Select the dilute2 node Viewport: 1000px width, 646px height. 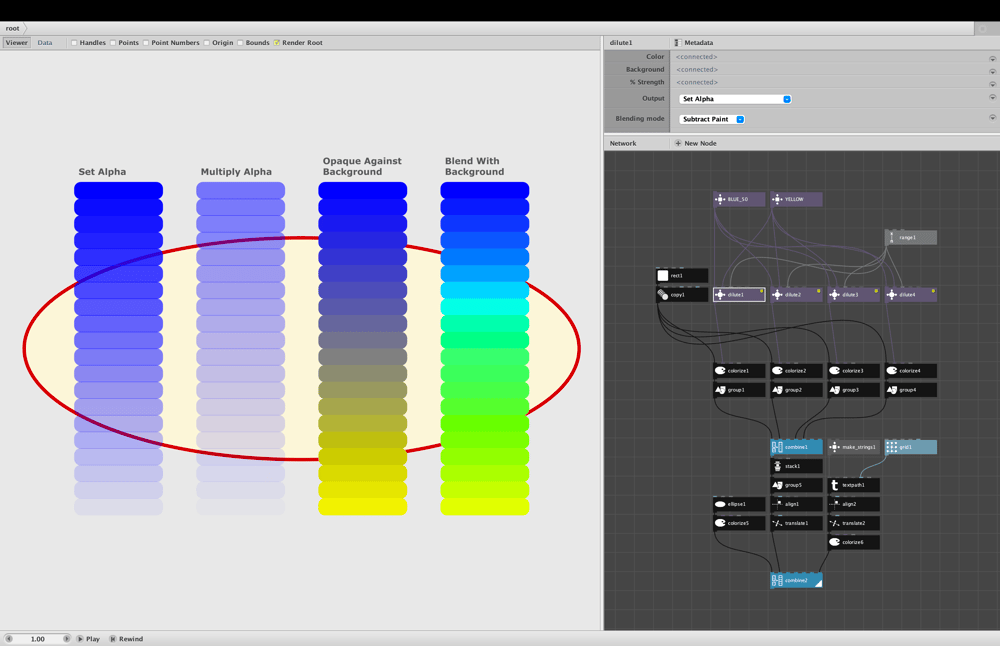(796, 295)
